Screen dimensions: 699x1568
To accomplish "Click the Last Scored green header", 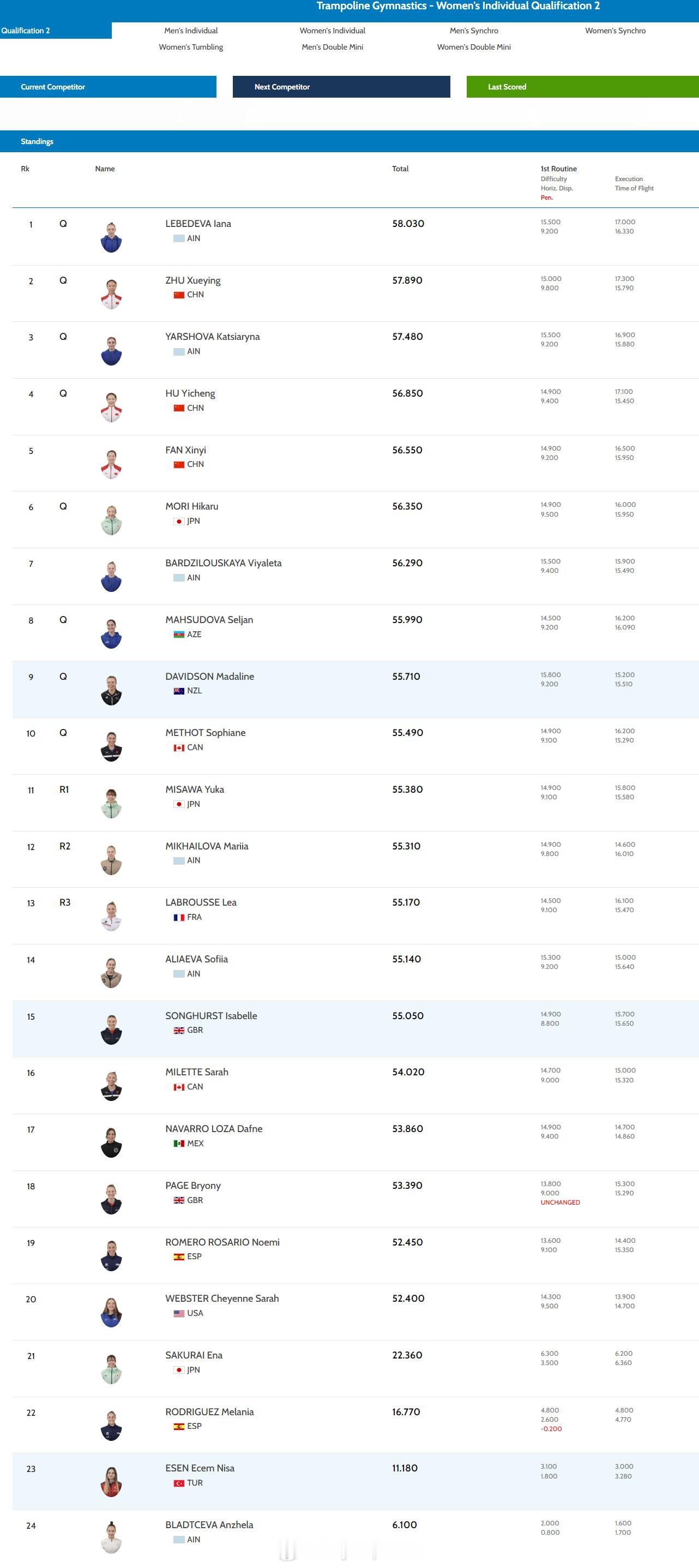I will click(x=582, y=87).
